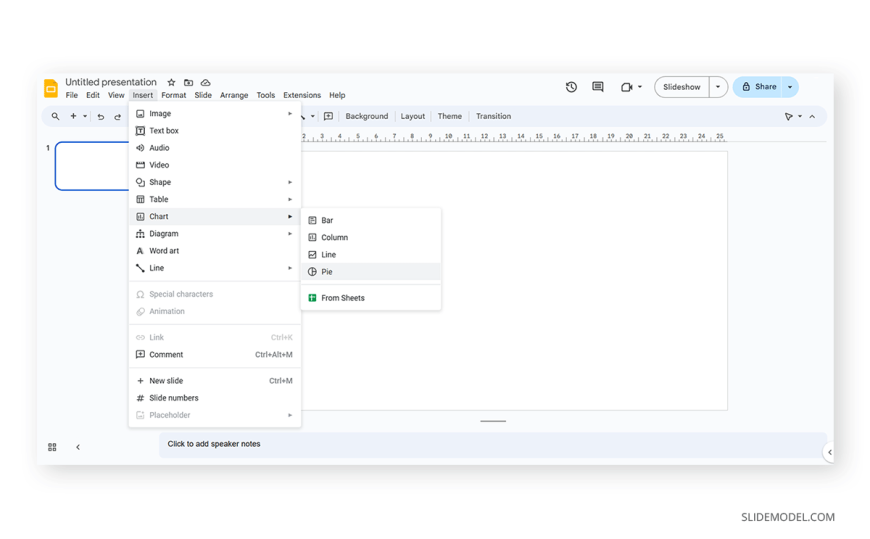Click the search menus magnifier icon
870x539 pixels.
[55, 117]
